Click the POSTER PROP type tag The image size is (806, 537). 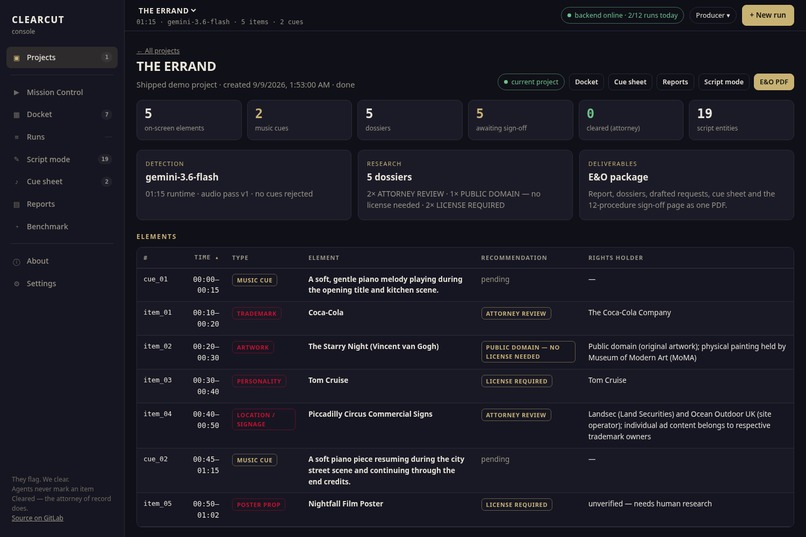[259, 505]
